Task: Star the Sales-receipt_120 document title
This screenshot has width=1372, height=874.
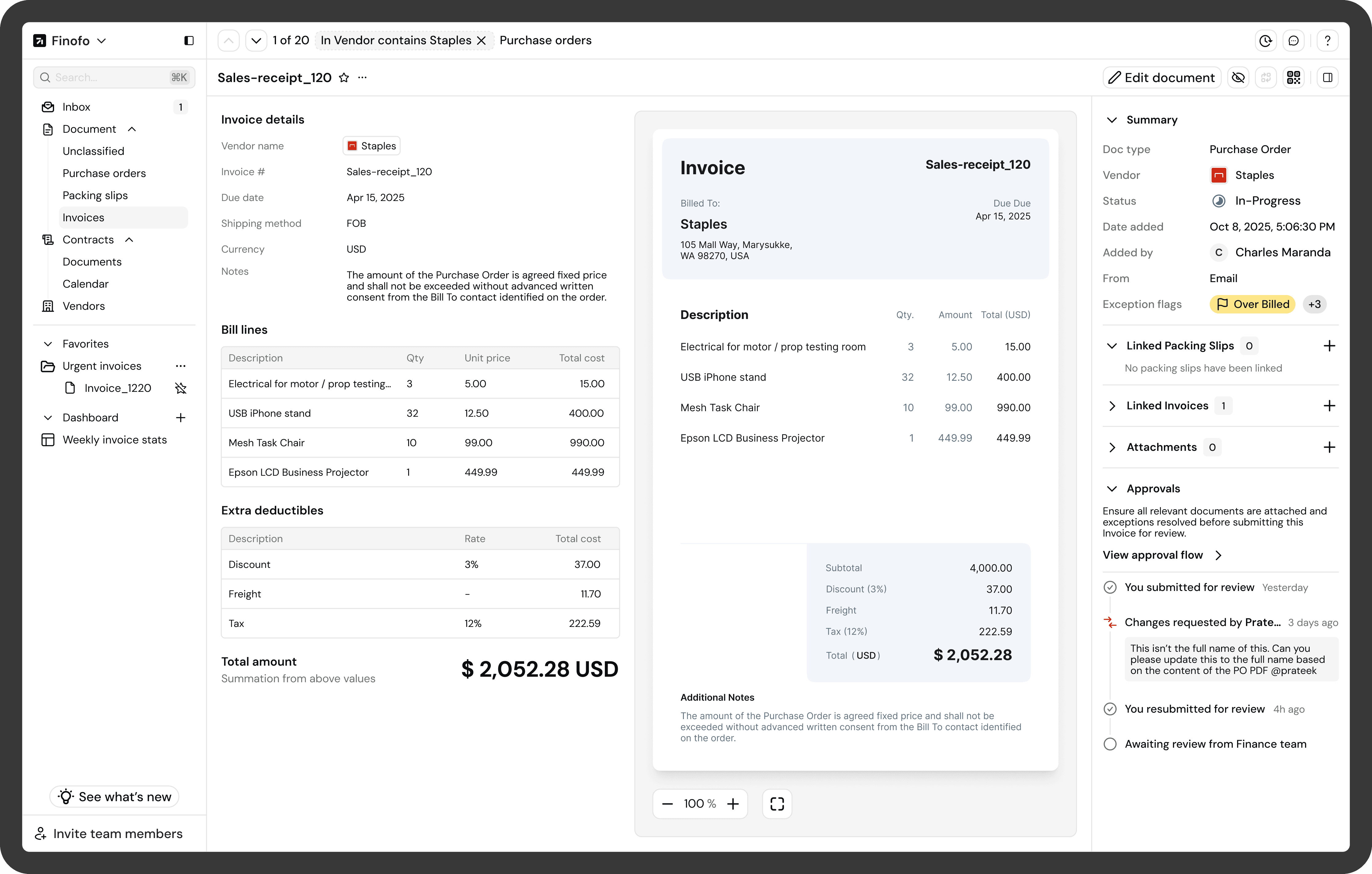Action: (x=344, y=77)
